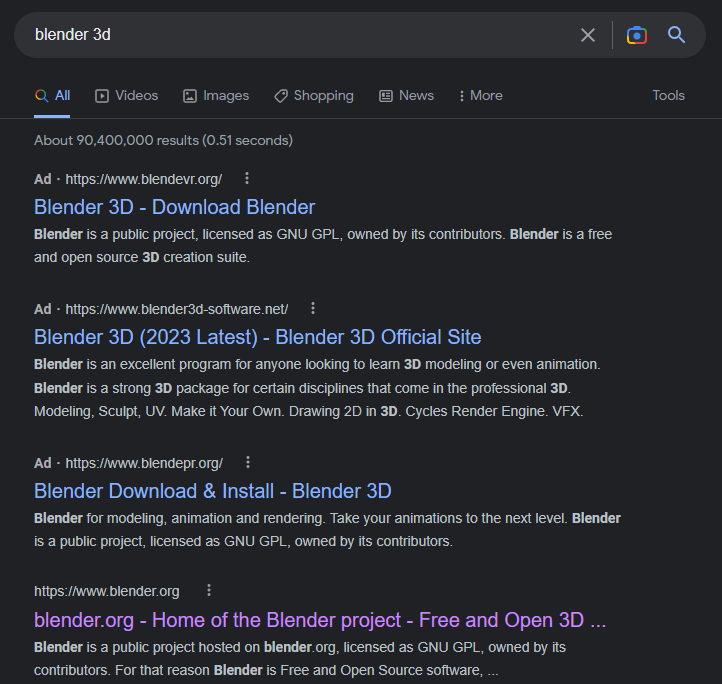
Task: Click snippet 'Blender for modeling, animation and rendering'
Action: 180,518
